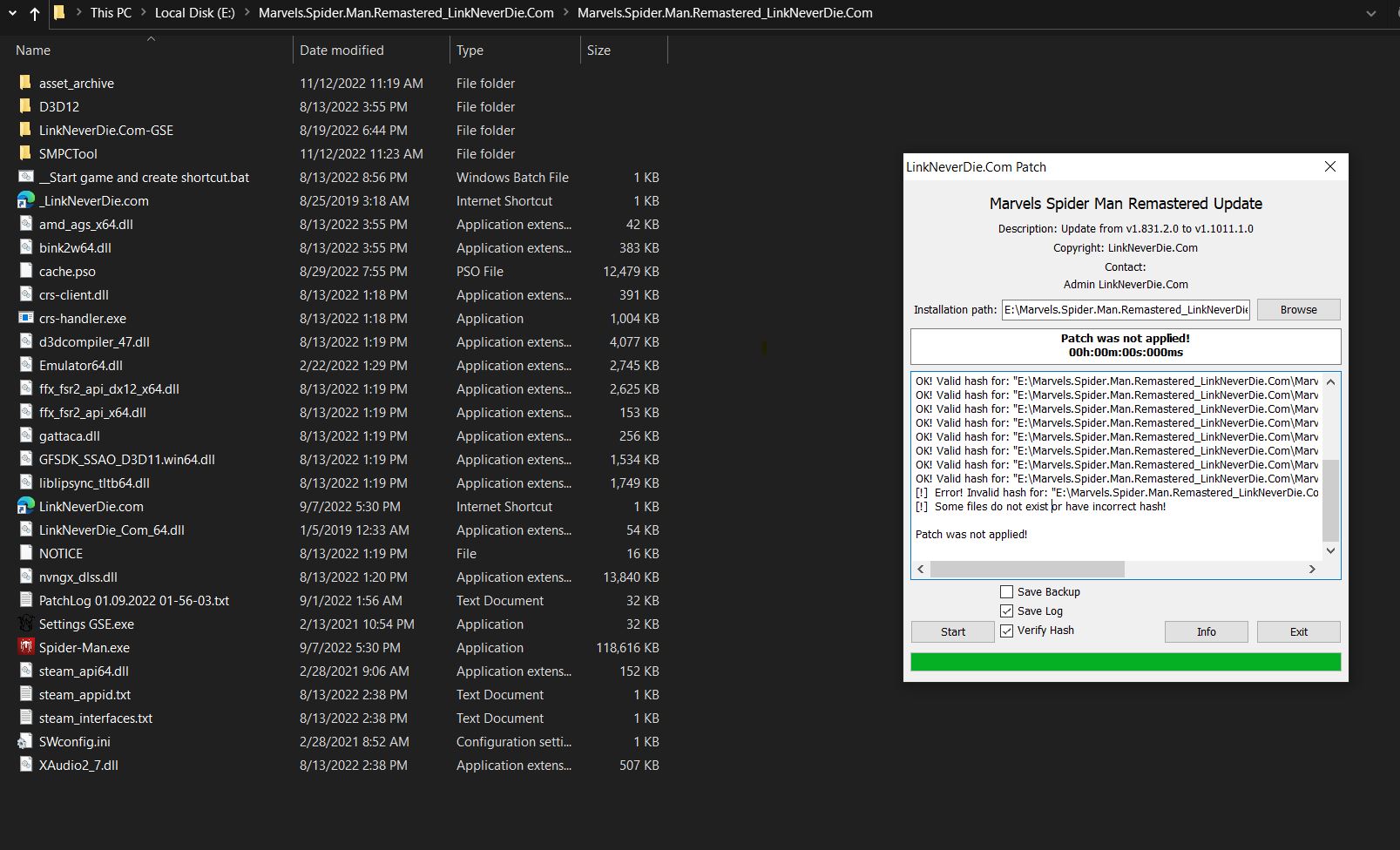Toggle the Verify Hash checkbox
This screenshot has height=850, width=1400.
(x=1006, y=631)
